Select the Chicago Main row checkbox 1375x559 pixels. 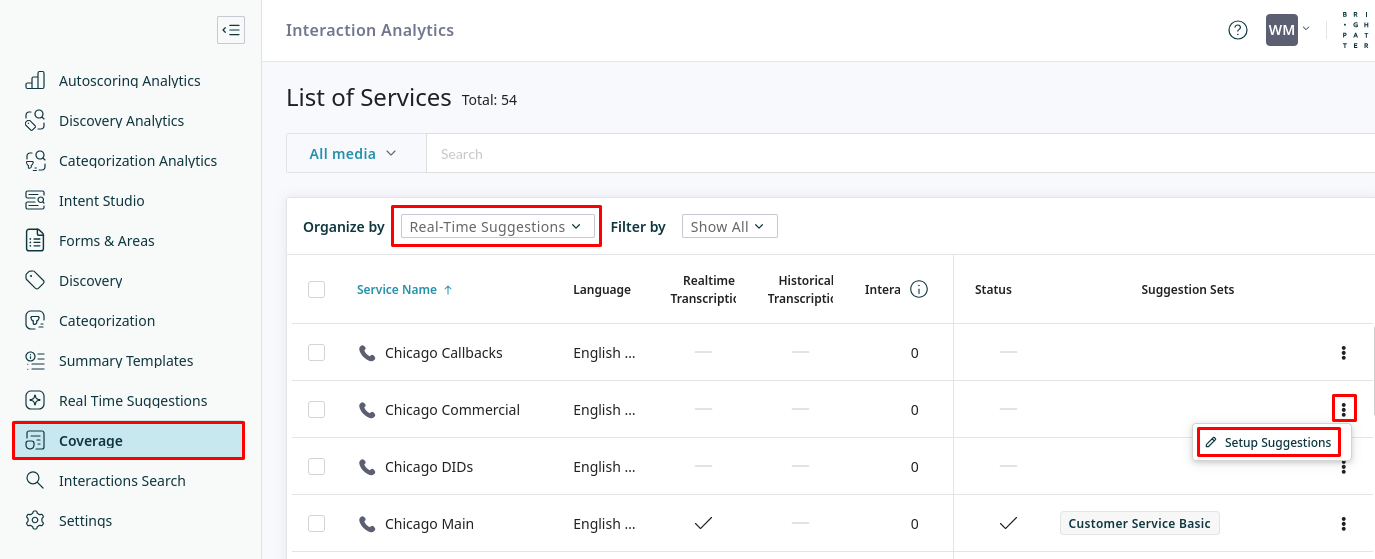click(317, 524)
